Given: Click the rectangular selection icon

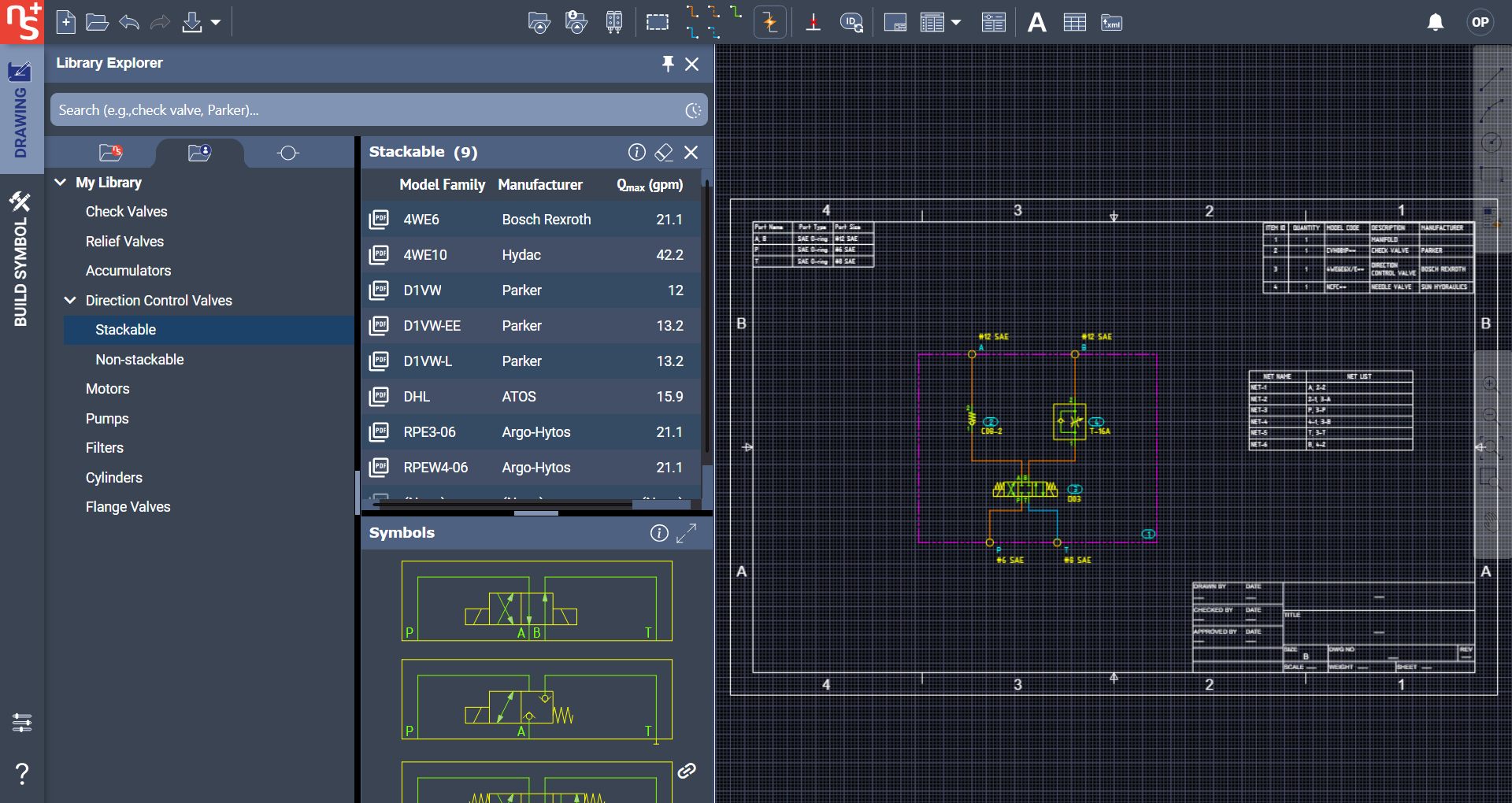Looking at the screenshot, I should 657,22.
